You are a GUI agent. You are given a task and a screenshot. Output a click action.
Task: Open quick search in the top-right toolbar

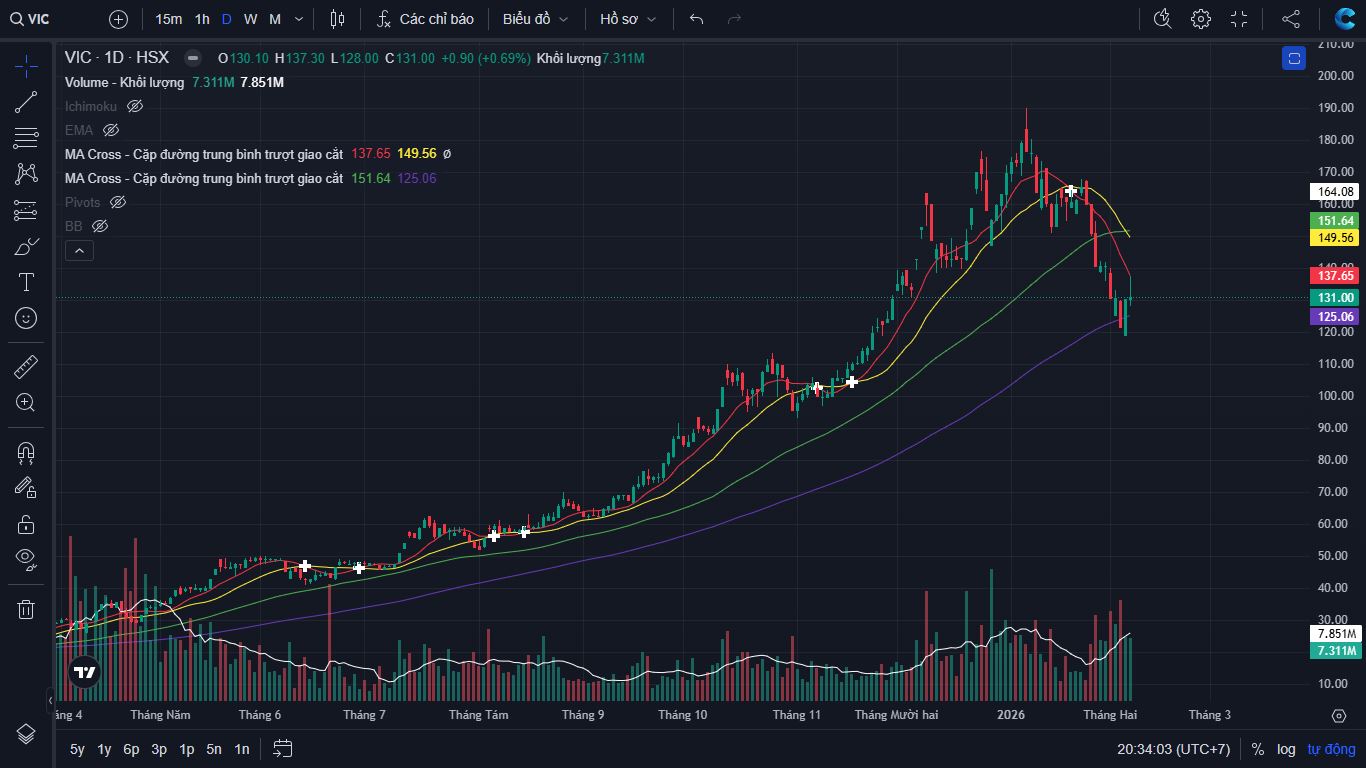click(x=1162, y=19)
